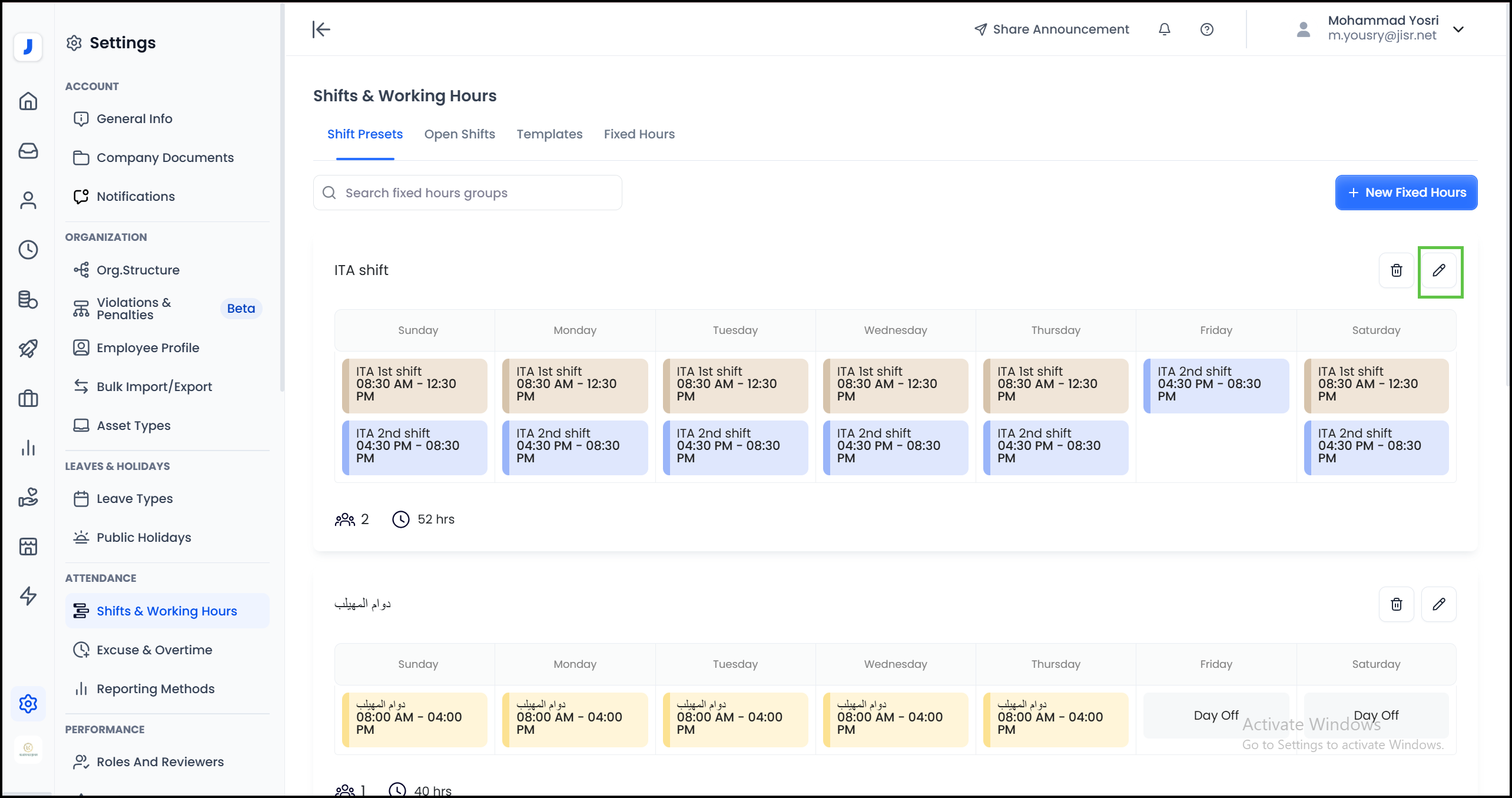The width and height of the screenshot is (1512, 798).
Task: Open the bar chart reports icon
Action: click(28, 448)
